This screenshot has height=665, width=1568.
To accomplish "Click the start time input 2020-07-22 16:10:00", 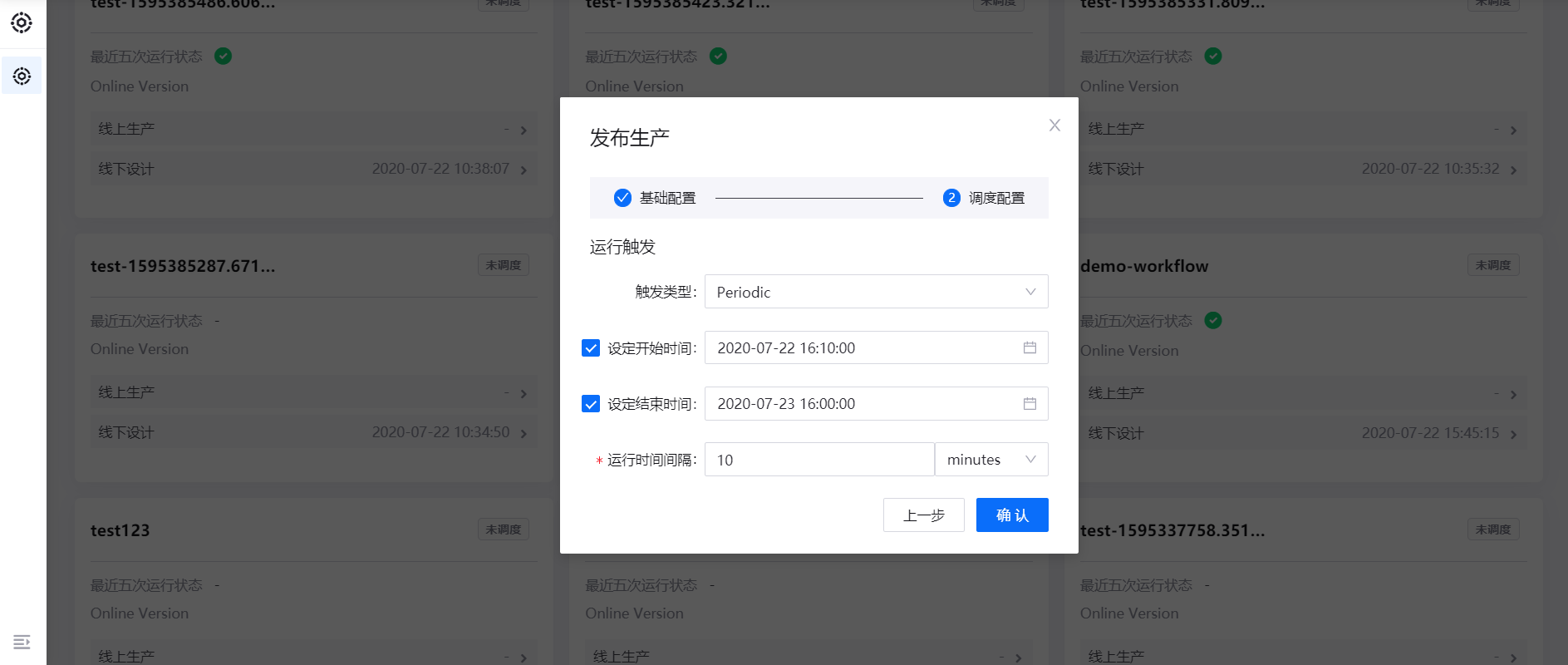I will tap(876, 347).
